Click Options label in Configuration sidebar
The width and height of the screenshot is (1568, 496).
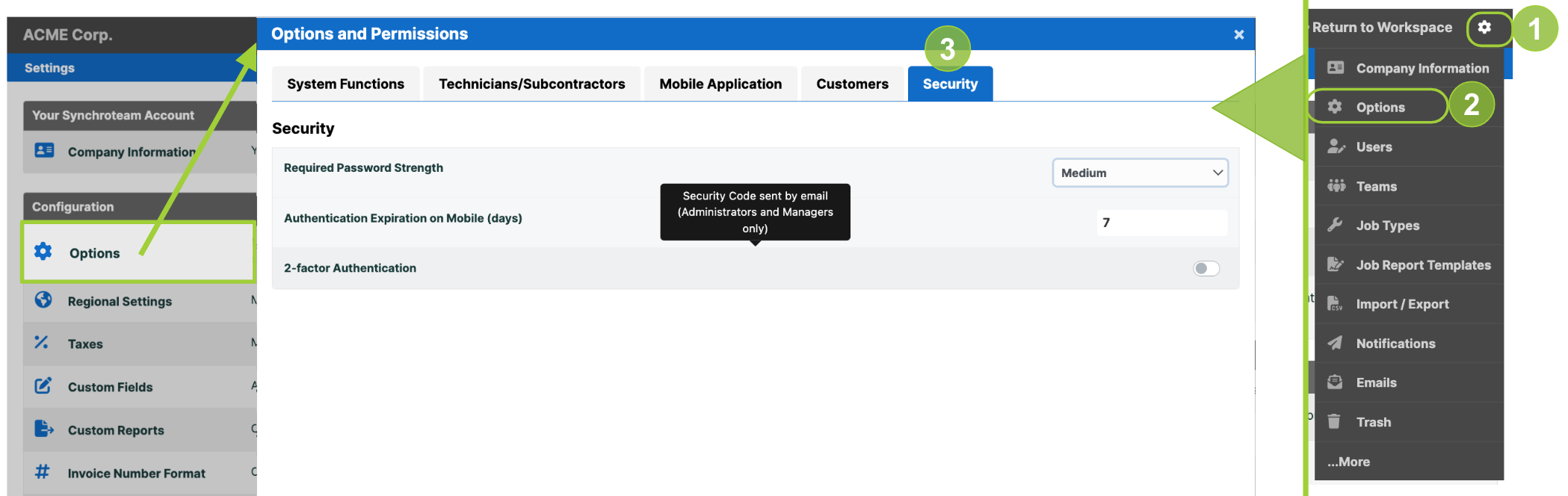[94, 253]
